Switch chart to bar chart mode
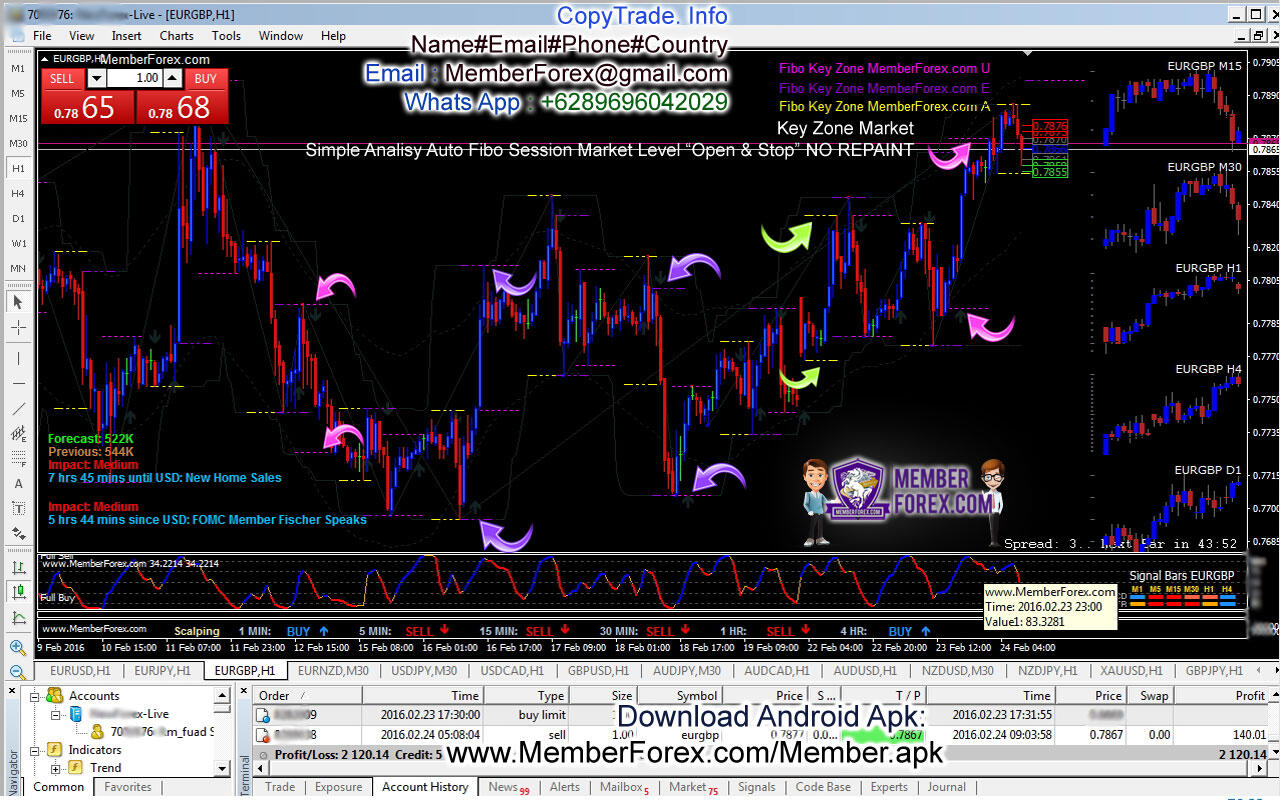 18,566
